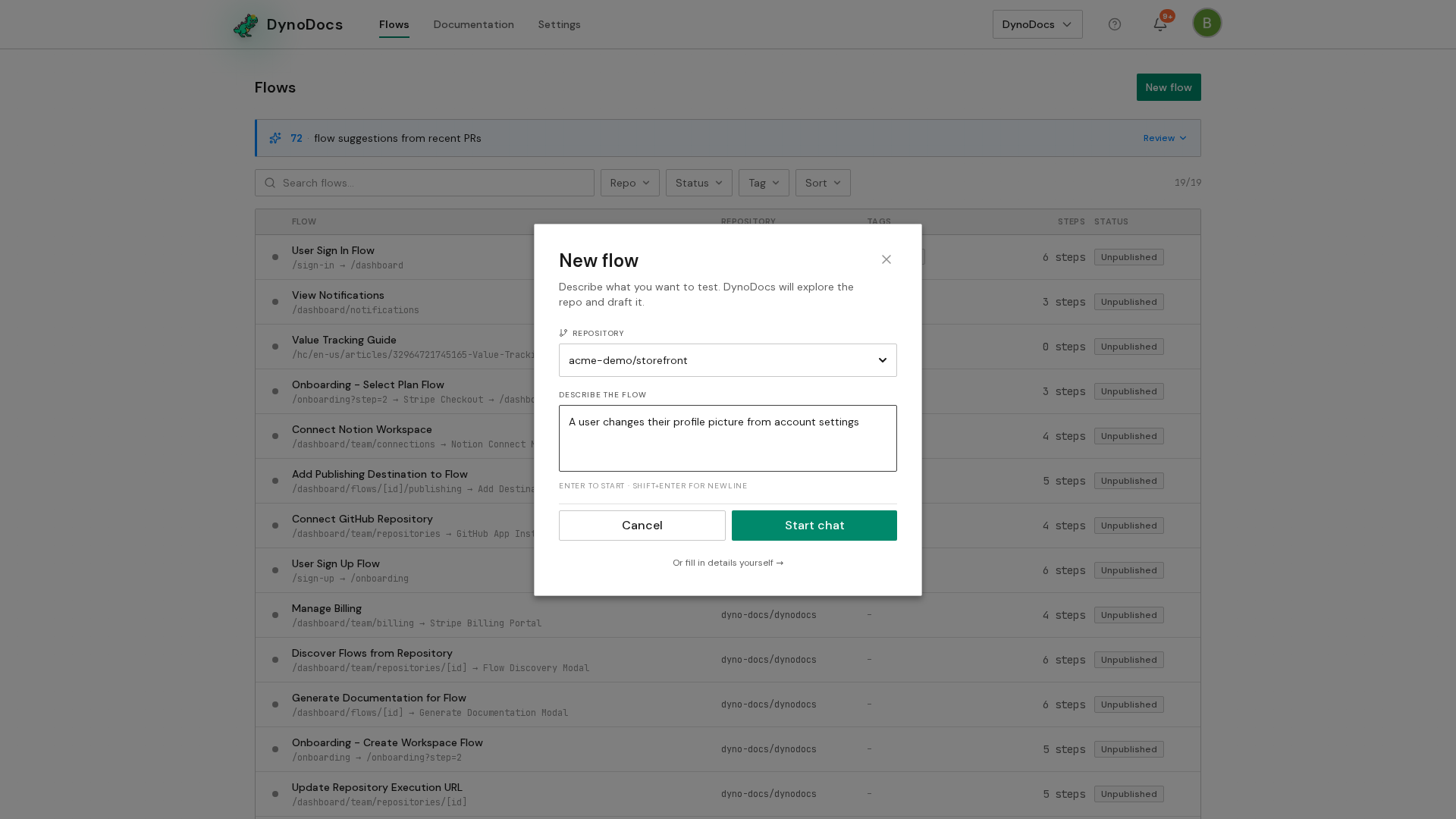The height and width of the screenshot is (819, 1456).
Task: Click the STEPS column header
Action: click(x=1071, y=221)
